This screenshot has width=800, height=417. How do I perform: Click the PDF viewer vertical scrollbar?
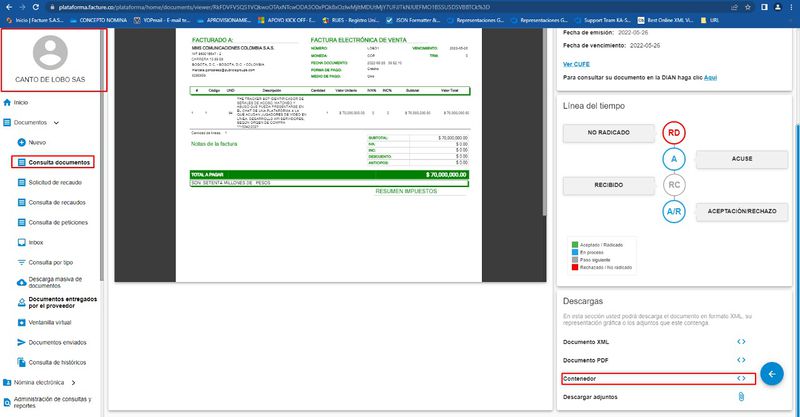pos(544,121)
